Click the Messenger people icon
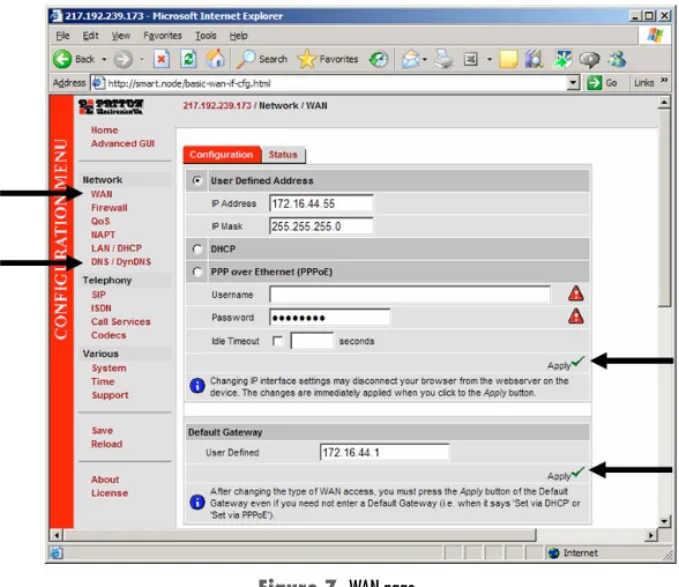 (x=617, y=59)
